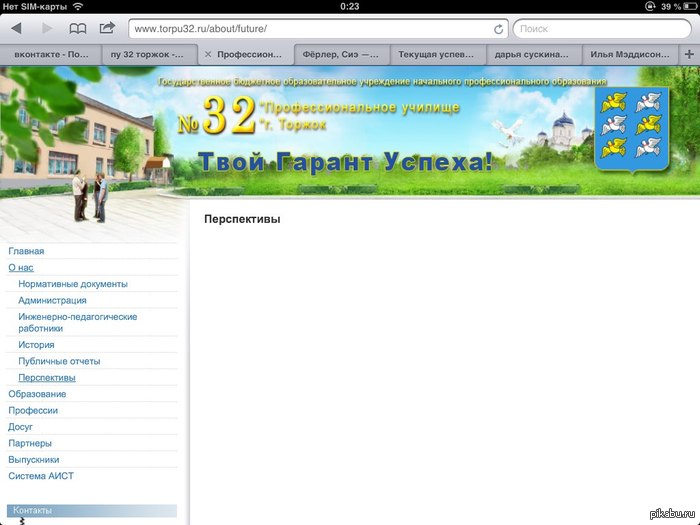This screenshot has width=700, height=525.
Task: Open a new tab with plus icon
Action: coord(688,54)
